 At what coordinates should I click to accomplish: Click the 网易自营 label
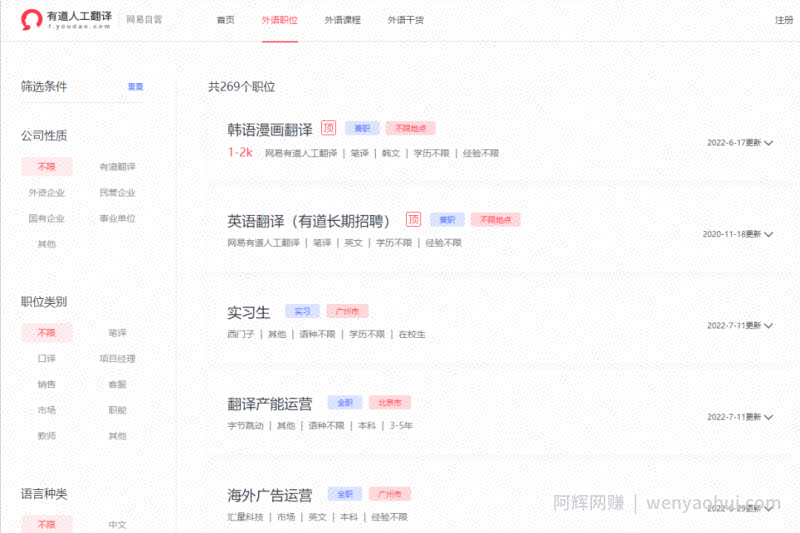[x=144, y=19]
